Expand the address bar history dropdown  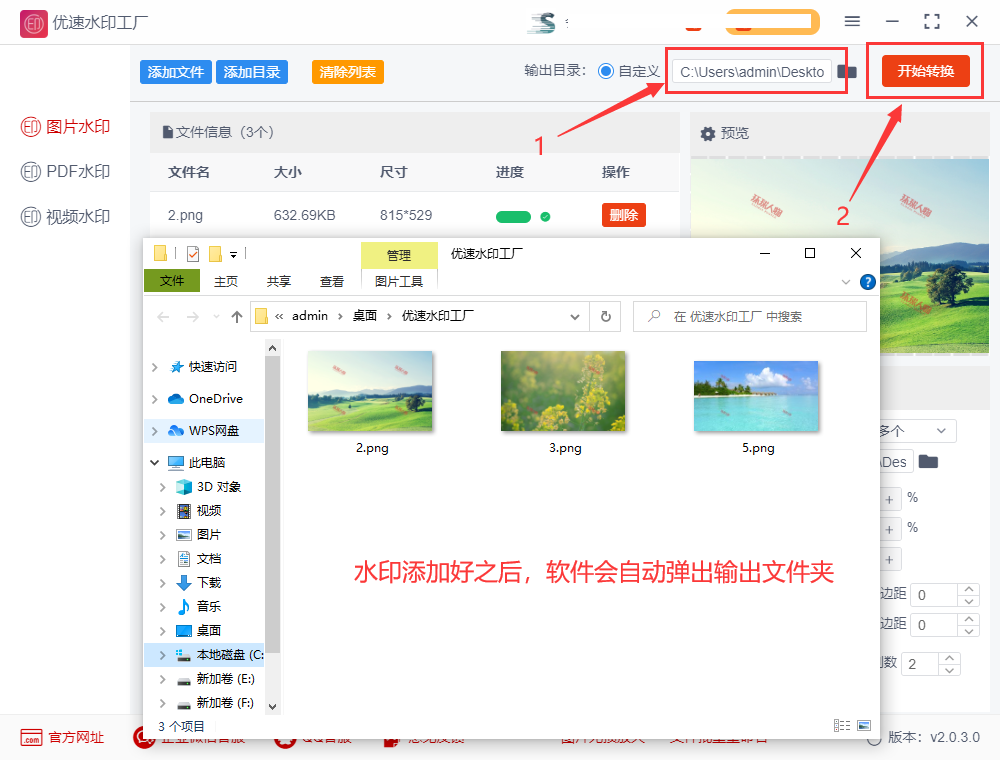(x=575, y=317)
